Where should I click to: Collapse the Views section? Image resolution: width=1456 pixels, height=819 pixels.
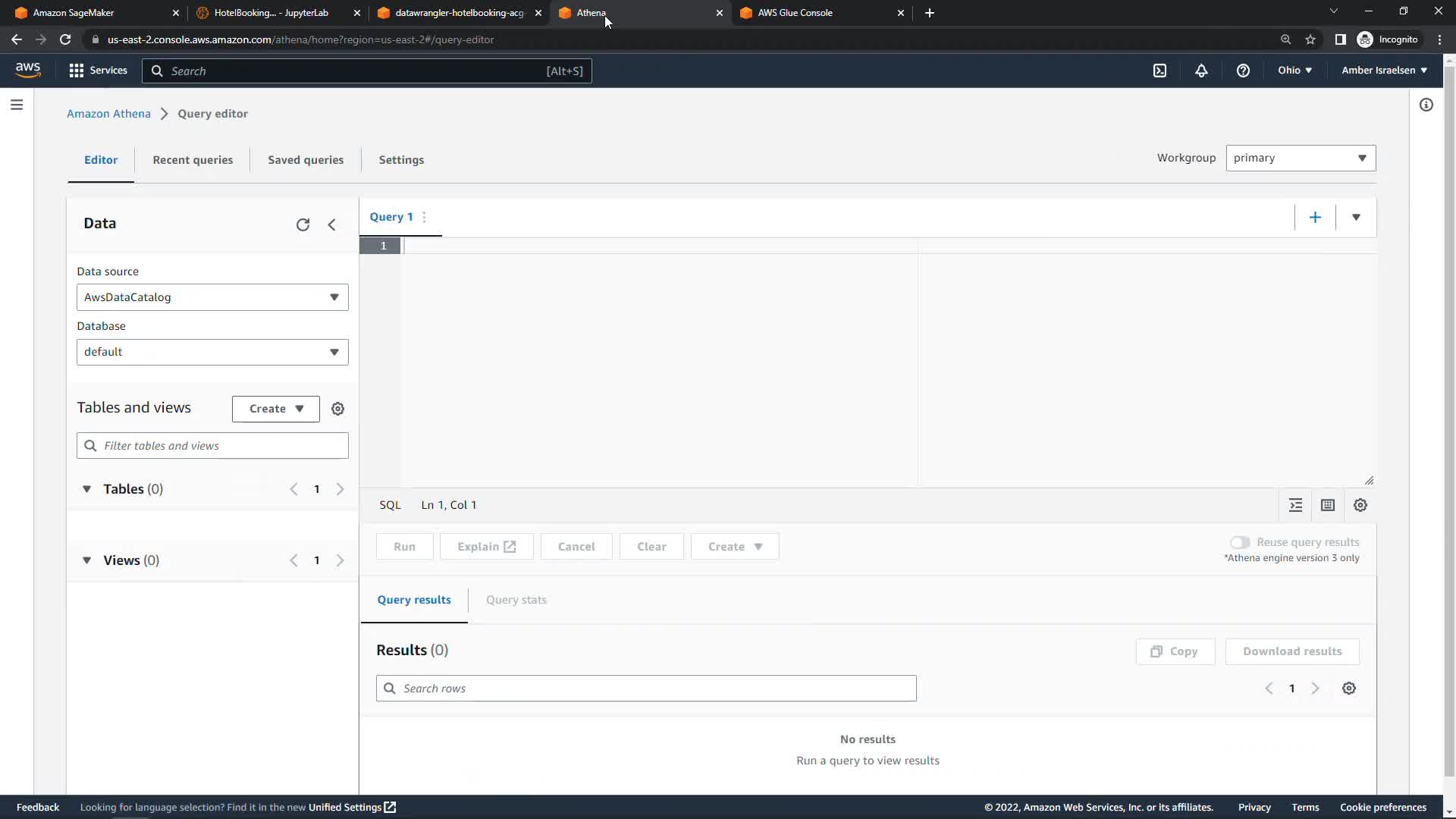pyautogui.click(x=86, y=560)
